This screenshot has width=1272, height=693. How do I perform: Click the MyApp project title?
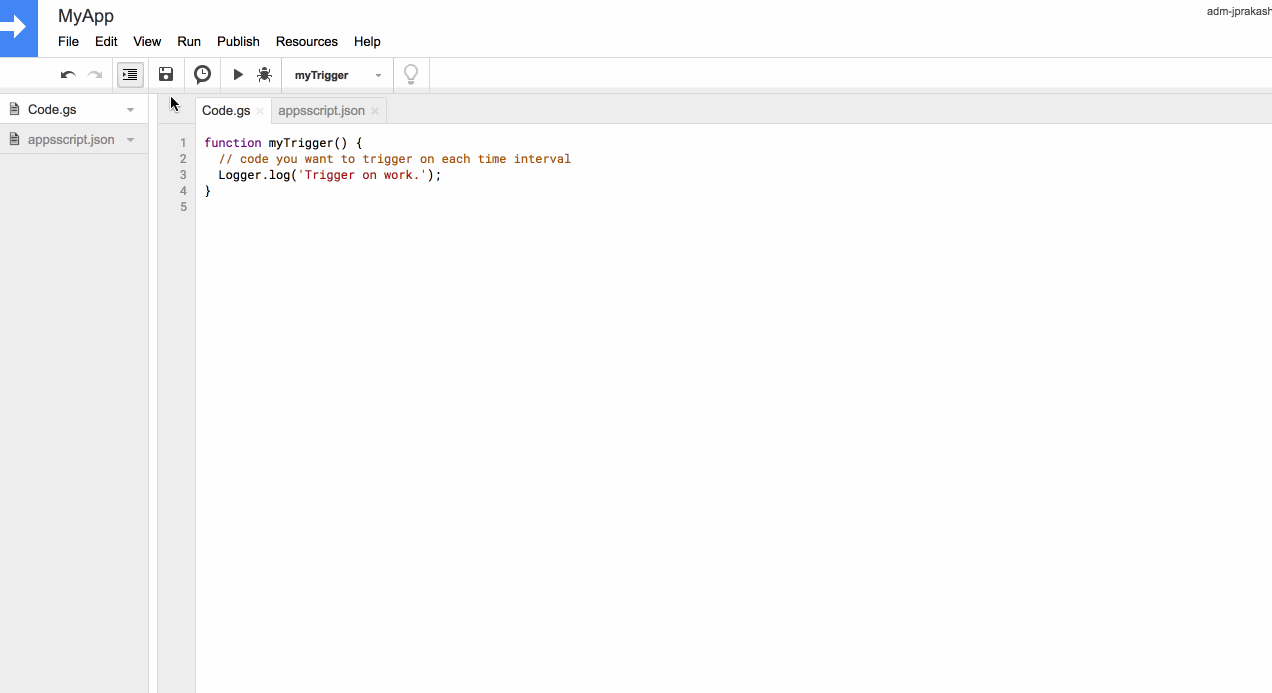88,16
